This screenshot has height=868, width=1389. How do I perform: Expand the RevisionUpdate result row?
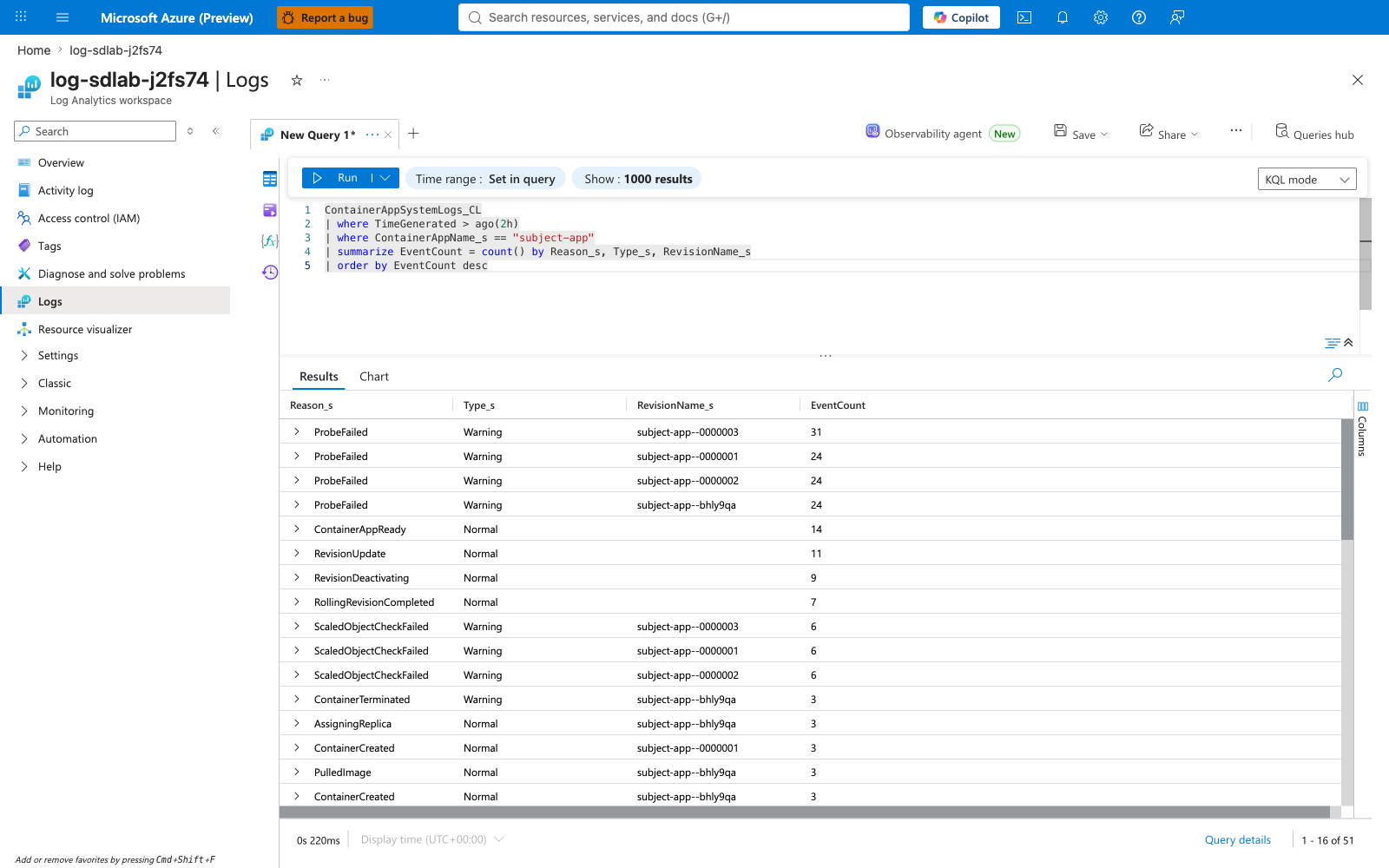pyautogui.click(x=297, y=553)
